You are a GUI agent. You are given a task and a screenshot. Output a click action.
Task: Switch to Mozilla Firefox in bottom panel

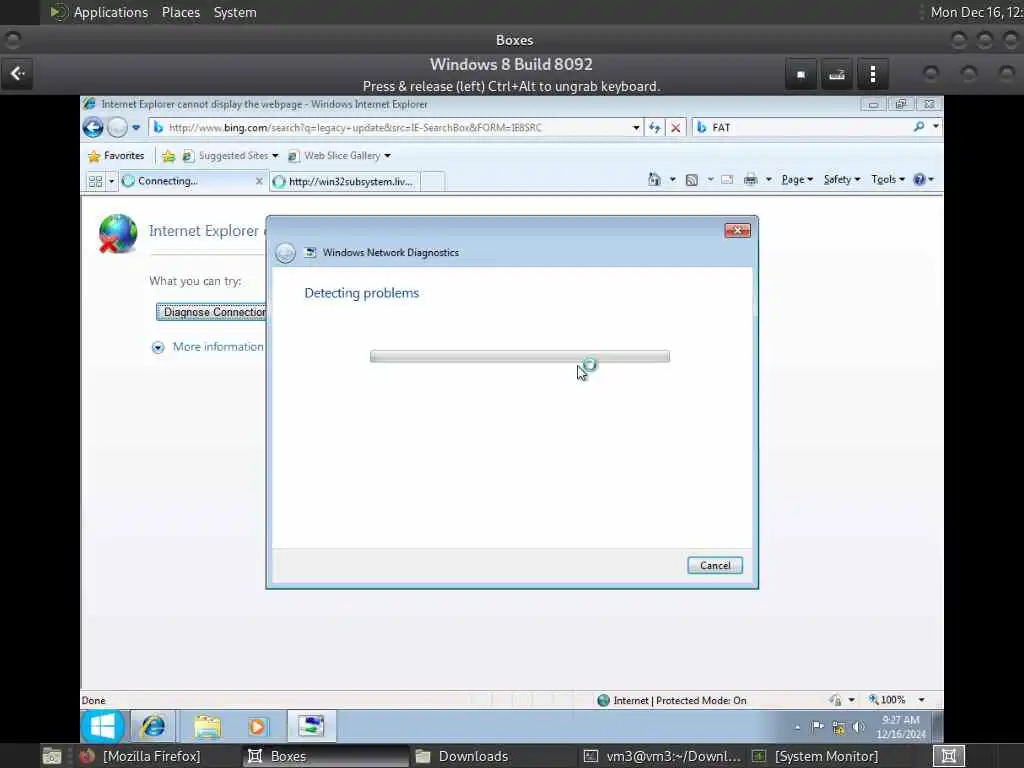140,756
